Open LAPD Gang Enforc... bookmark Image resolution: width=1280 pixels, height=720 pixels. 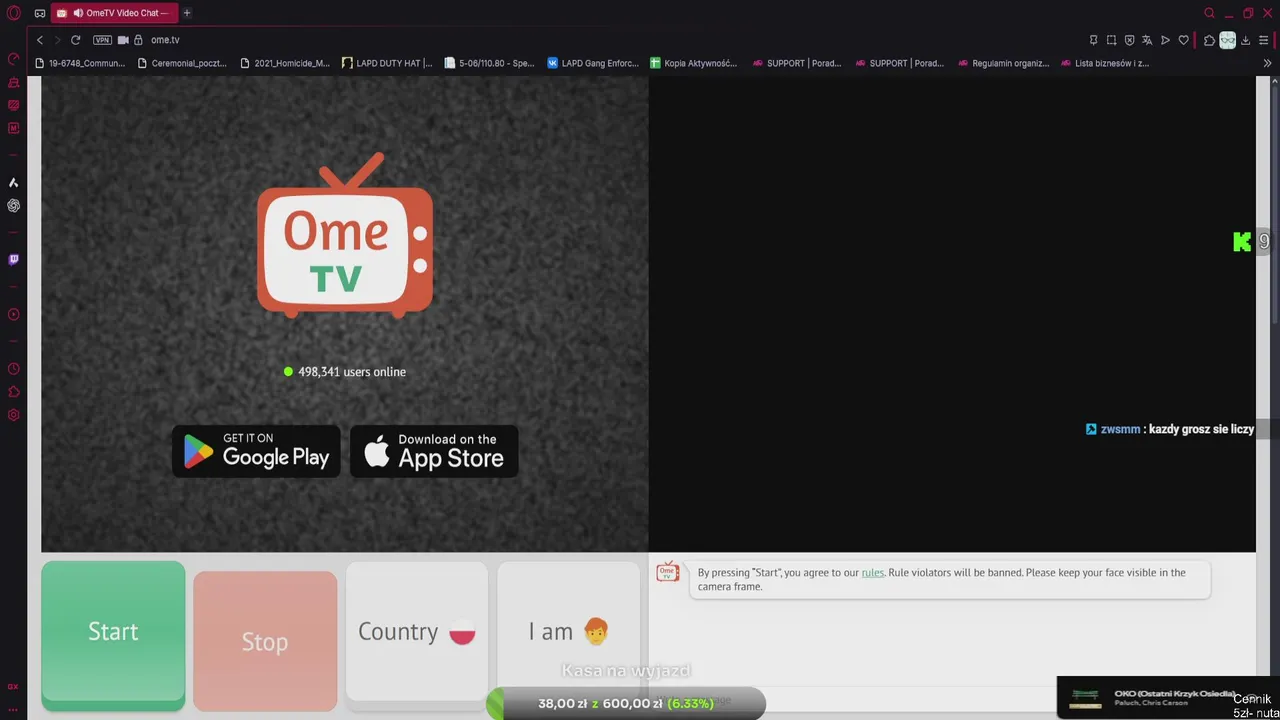tap(593, 63)
